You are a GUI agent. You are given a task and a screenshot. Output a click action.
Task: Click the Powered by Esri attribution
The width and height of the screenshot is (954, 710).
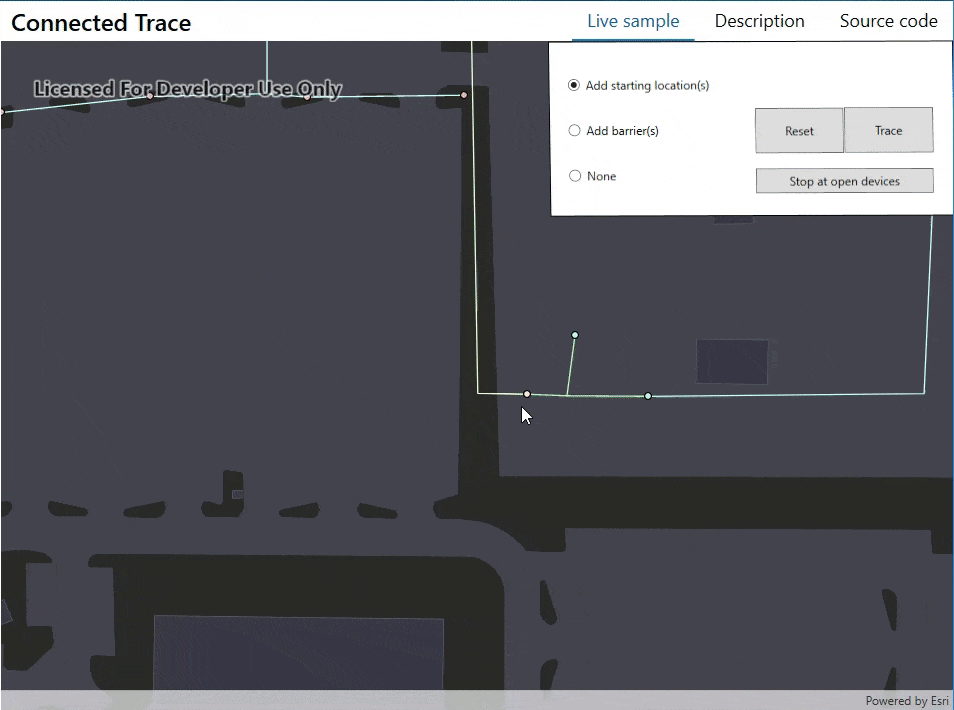coord(906,700)
